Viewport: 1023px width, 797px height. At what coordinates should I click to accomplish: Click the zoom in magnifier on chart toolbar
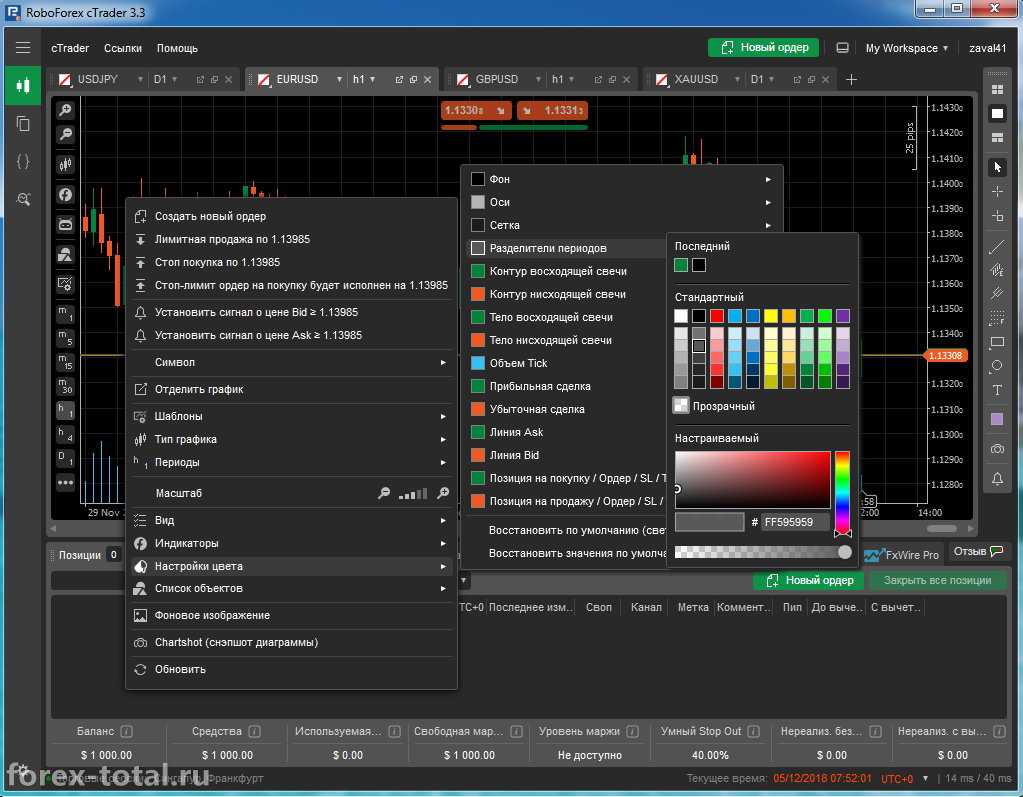(65, 110)
